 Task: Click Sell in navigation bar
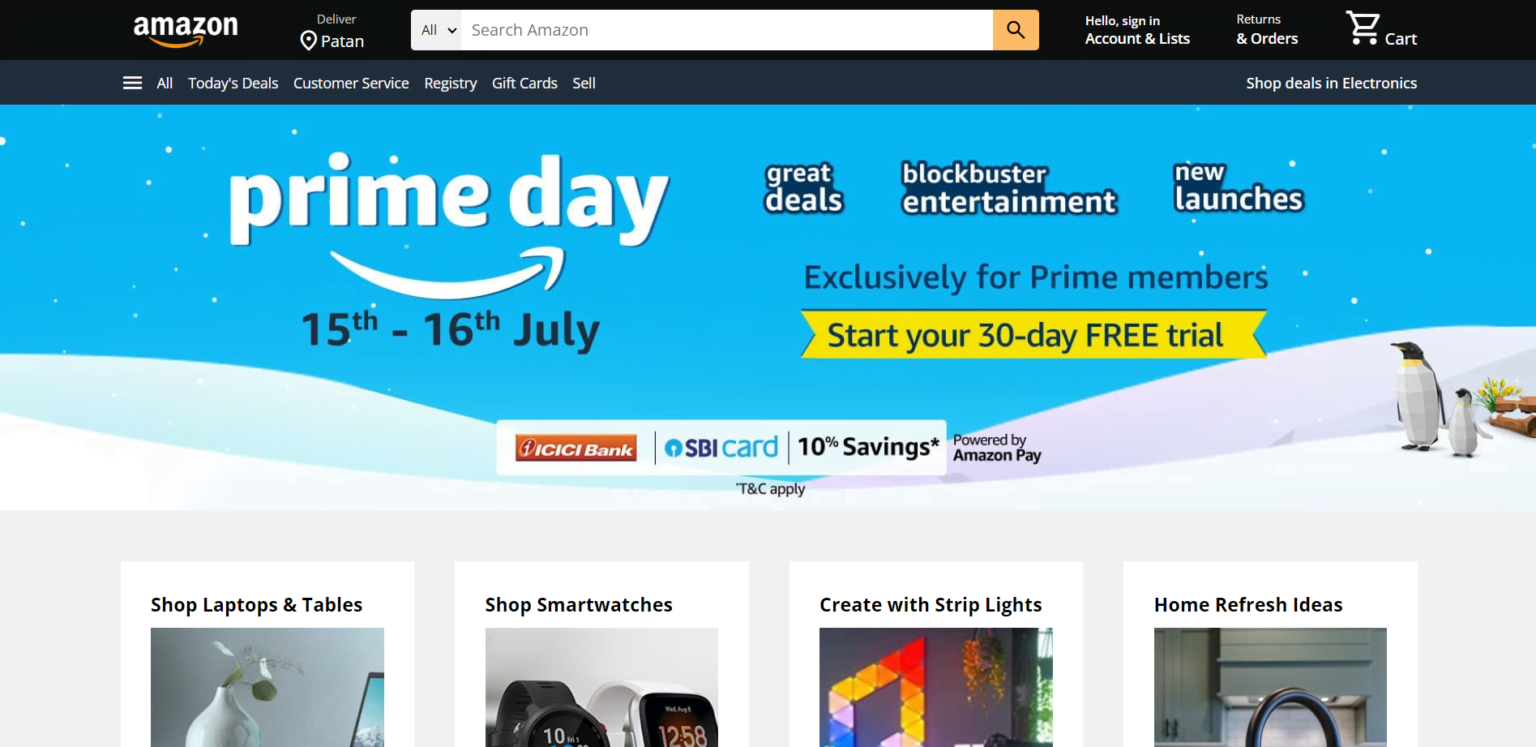[x=584, y=83]
